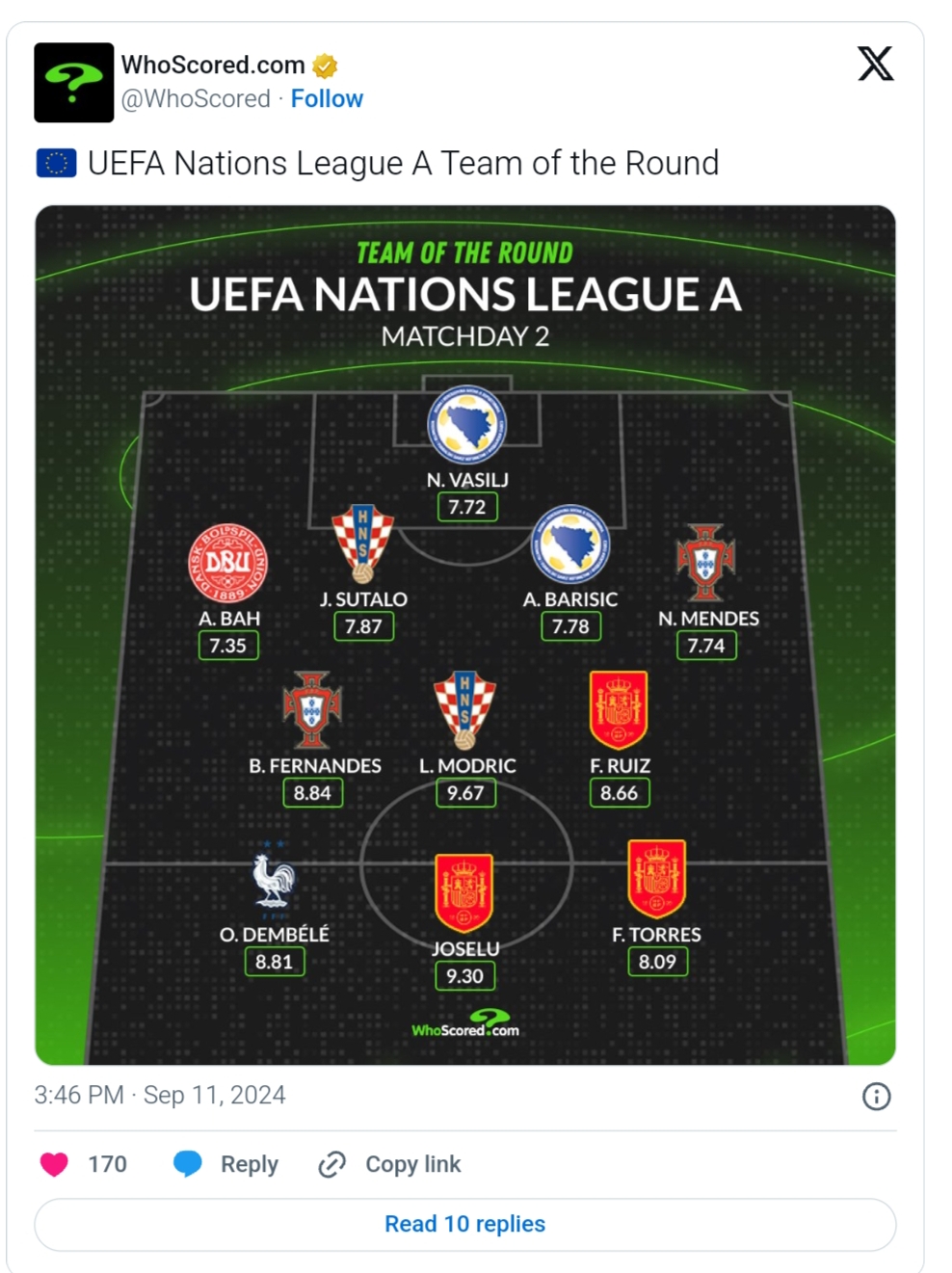
Task: Click the Joselu Spain badge in image
Action: [464, 893]
